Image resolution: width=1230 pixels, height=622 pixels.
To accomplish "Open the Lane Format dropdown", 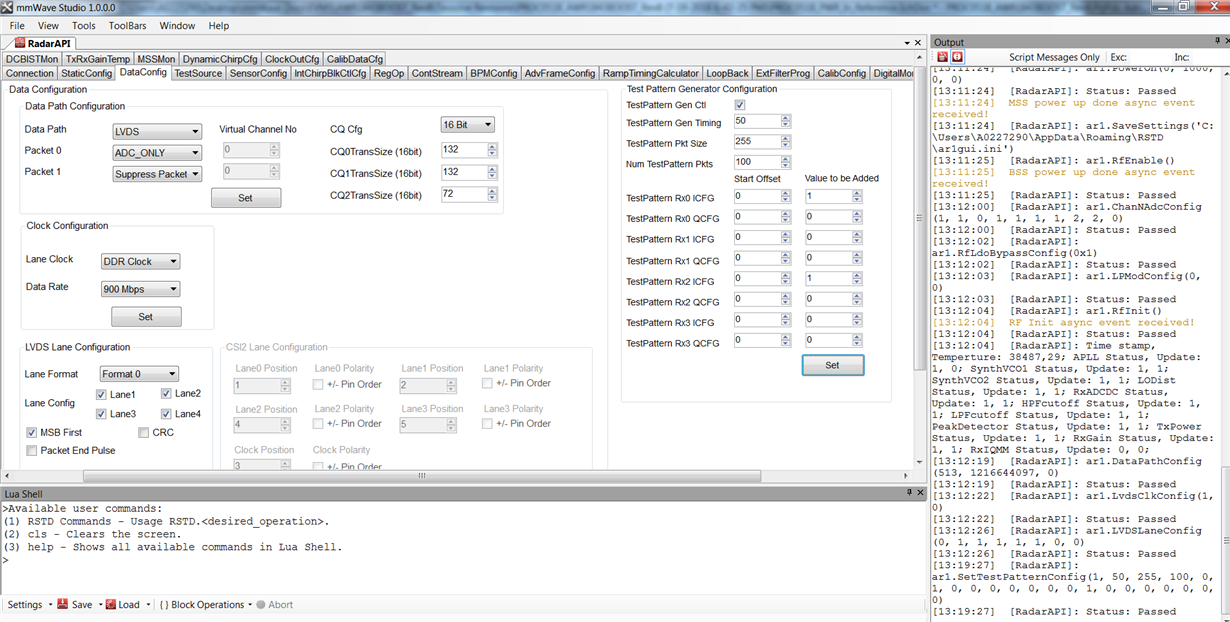I will [x=139, y=374].
